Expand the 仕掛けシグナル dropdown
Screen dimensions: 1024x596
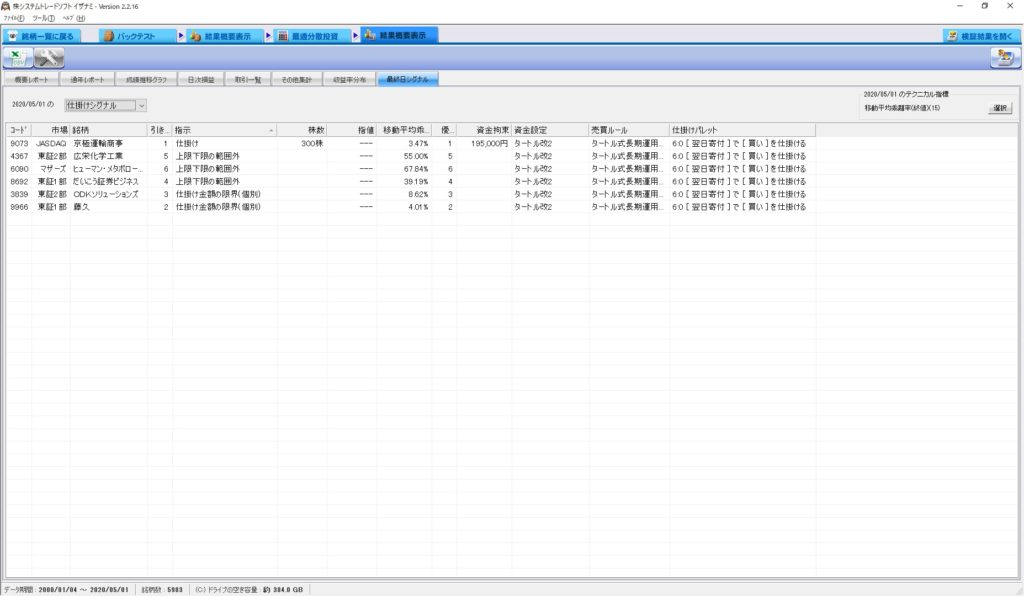click(x=141, y=104)
